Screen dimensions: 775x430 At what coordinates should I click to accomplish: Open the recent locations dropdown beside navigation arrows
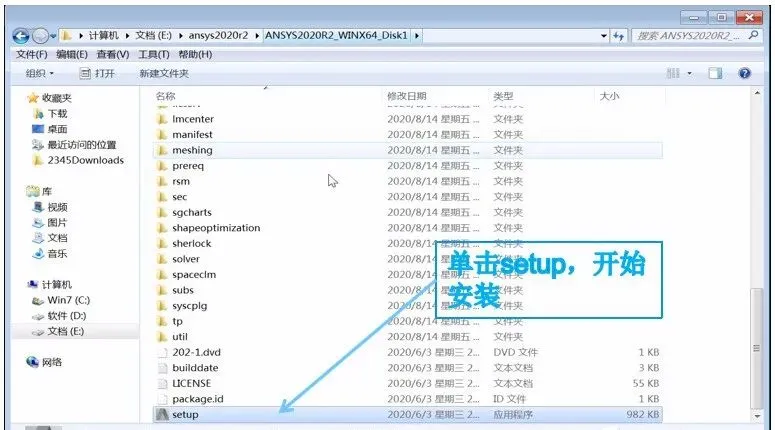coord(53,36)
